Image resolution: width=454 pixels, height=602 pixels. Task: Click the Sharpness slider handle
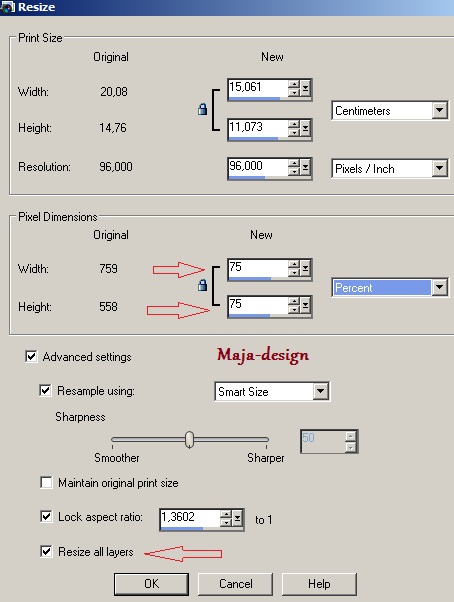point(189,440)
